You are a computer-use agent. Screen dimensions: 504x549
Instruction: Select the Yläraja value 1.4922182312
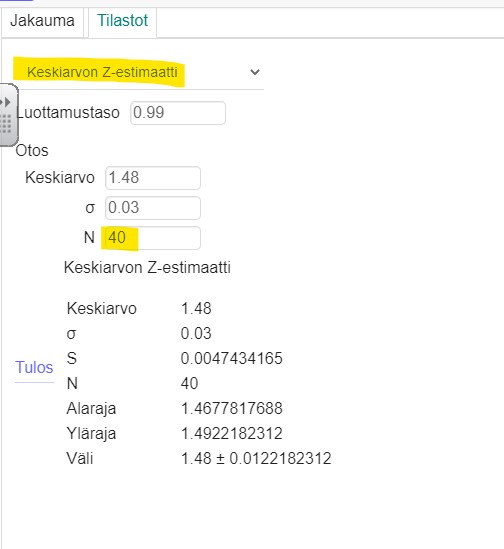click(232, 434)
